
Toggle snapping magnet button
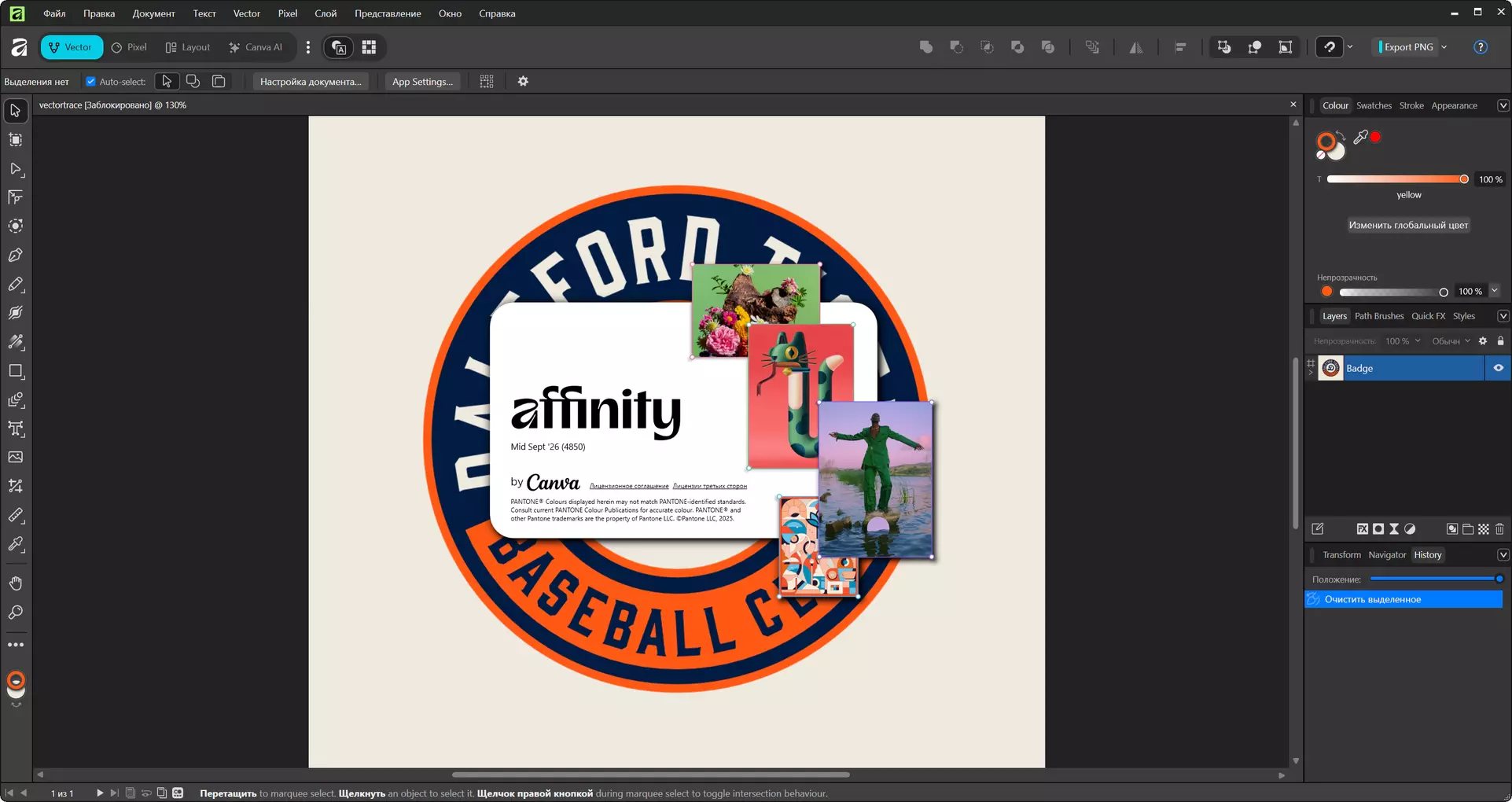(1330, 47)
